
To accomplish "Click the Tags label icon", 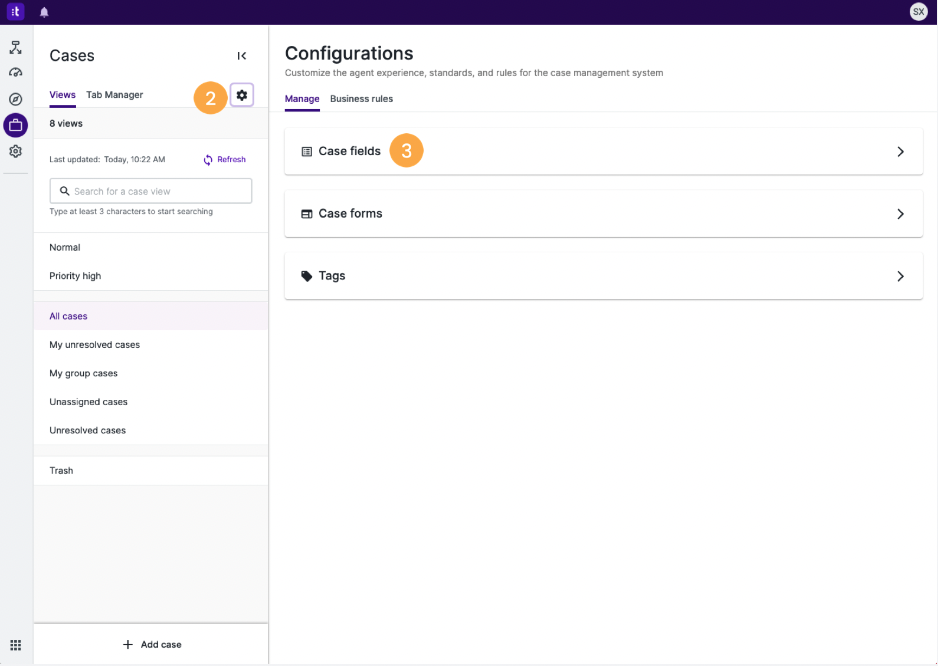I will (306, 276).
